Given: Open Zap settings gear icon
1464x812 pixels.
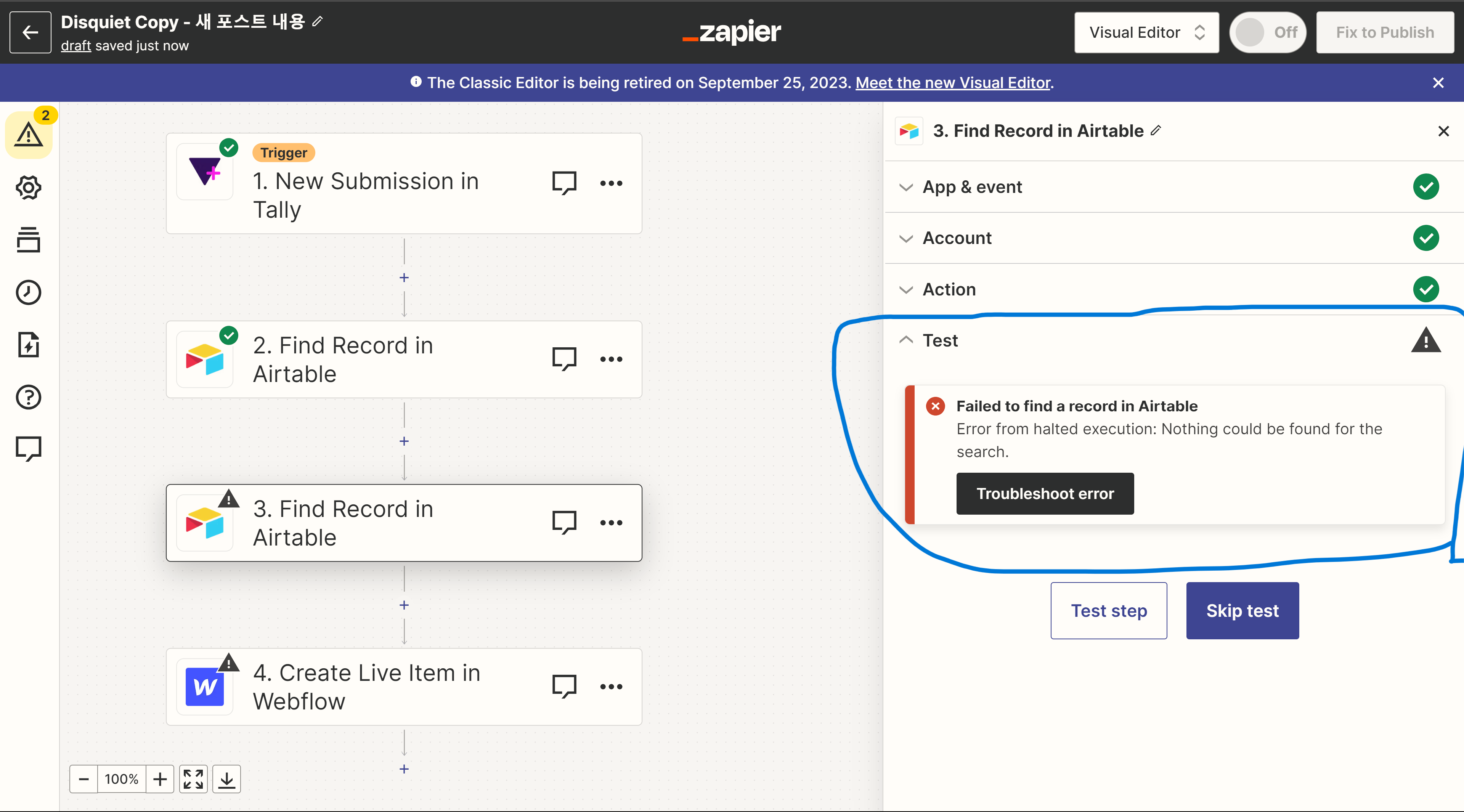Looking at the screenshot, I should tap(29, 188).
